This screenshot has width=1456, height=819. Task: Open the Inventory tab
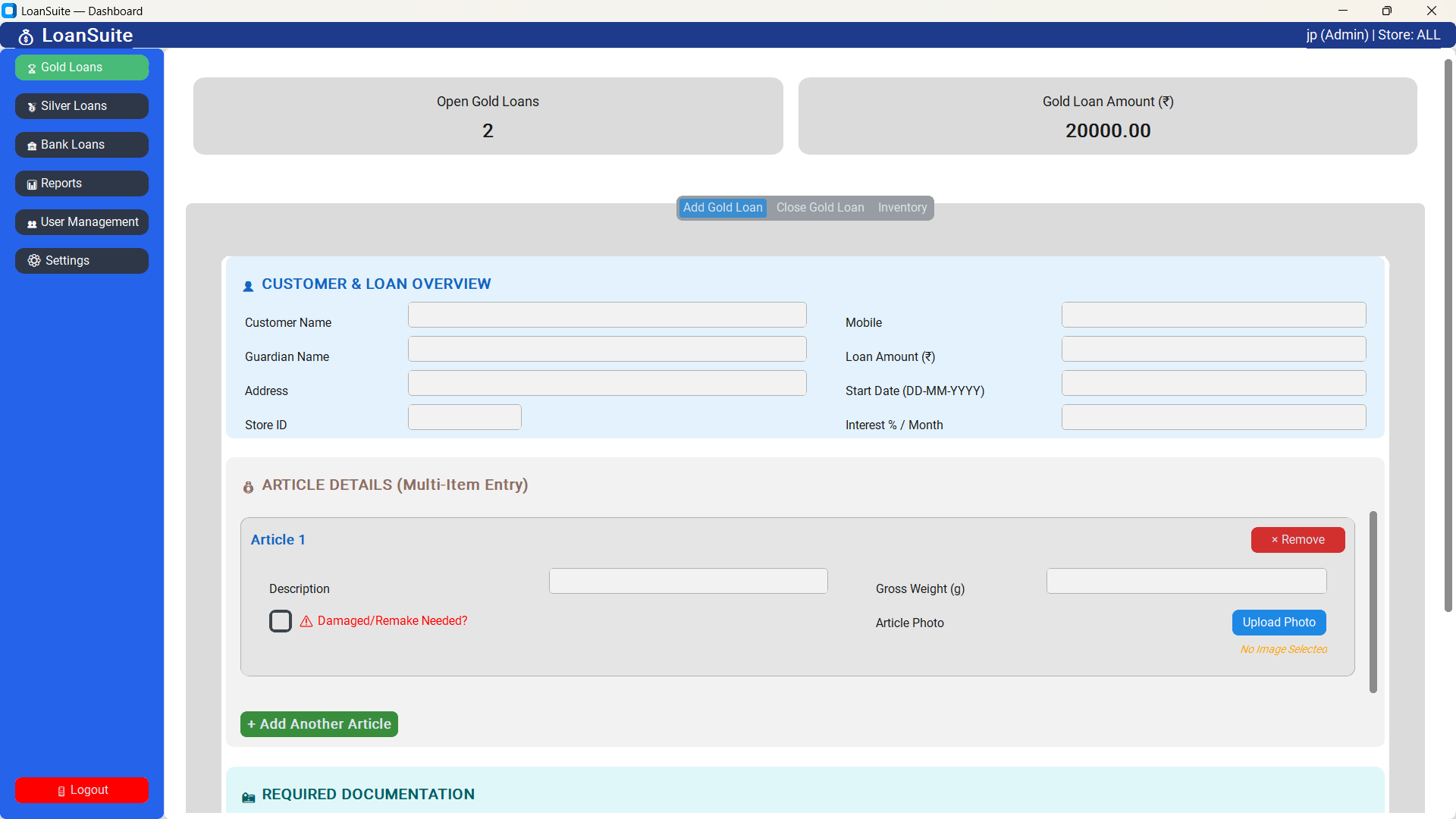tap(902, 207)
